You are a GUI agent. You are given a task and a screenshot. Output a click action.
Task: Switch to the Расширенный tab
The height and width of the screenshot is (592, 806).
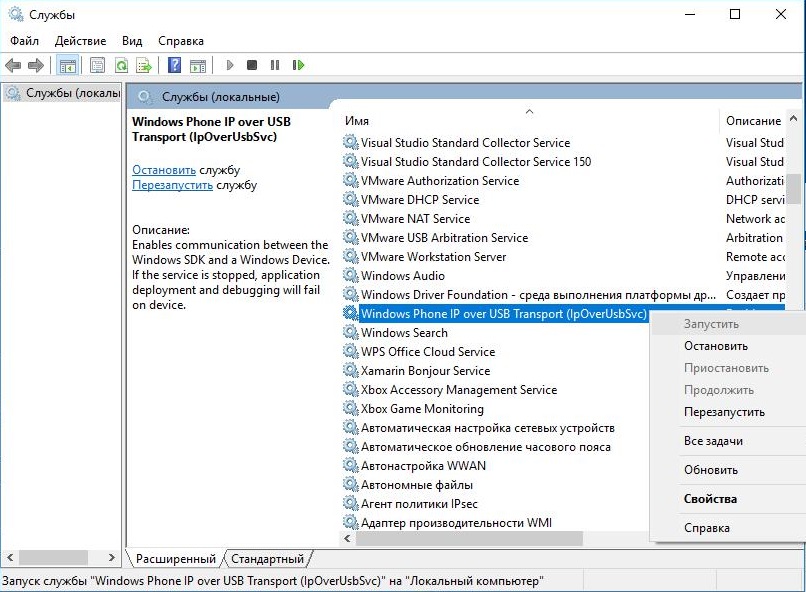[x=176, y=559]
